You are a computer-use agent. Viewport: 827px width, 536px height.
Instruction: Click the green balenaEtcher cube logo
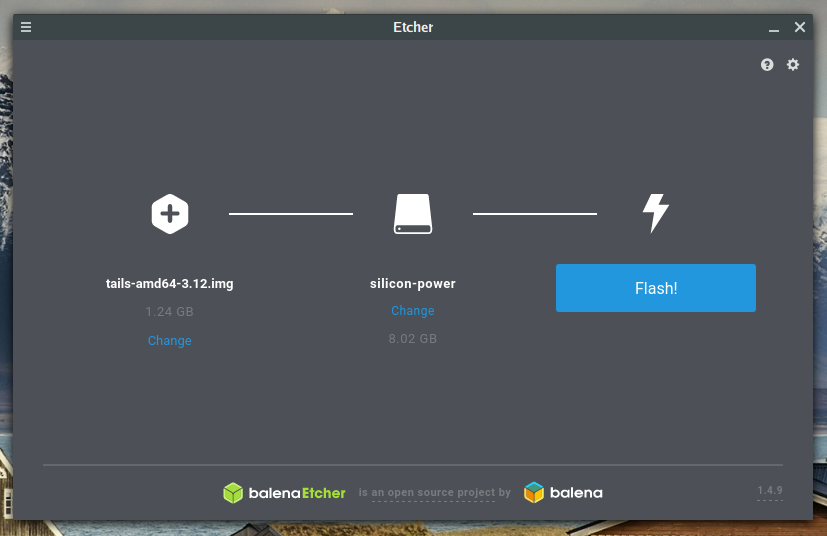click(x=233, y=493)
